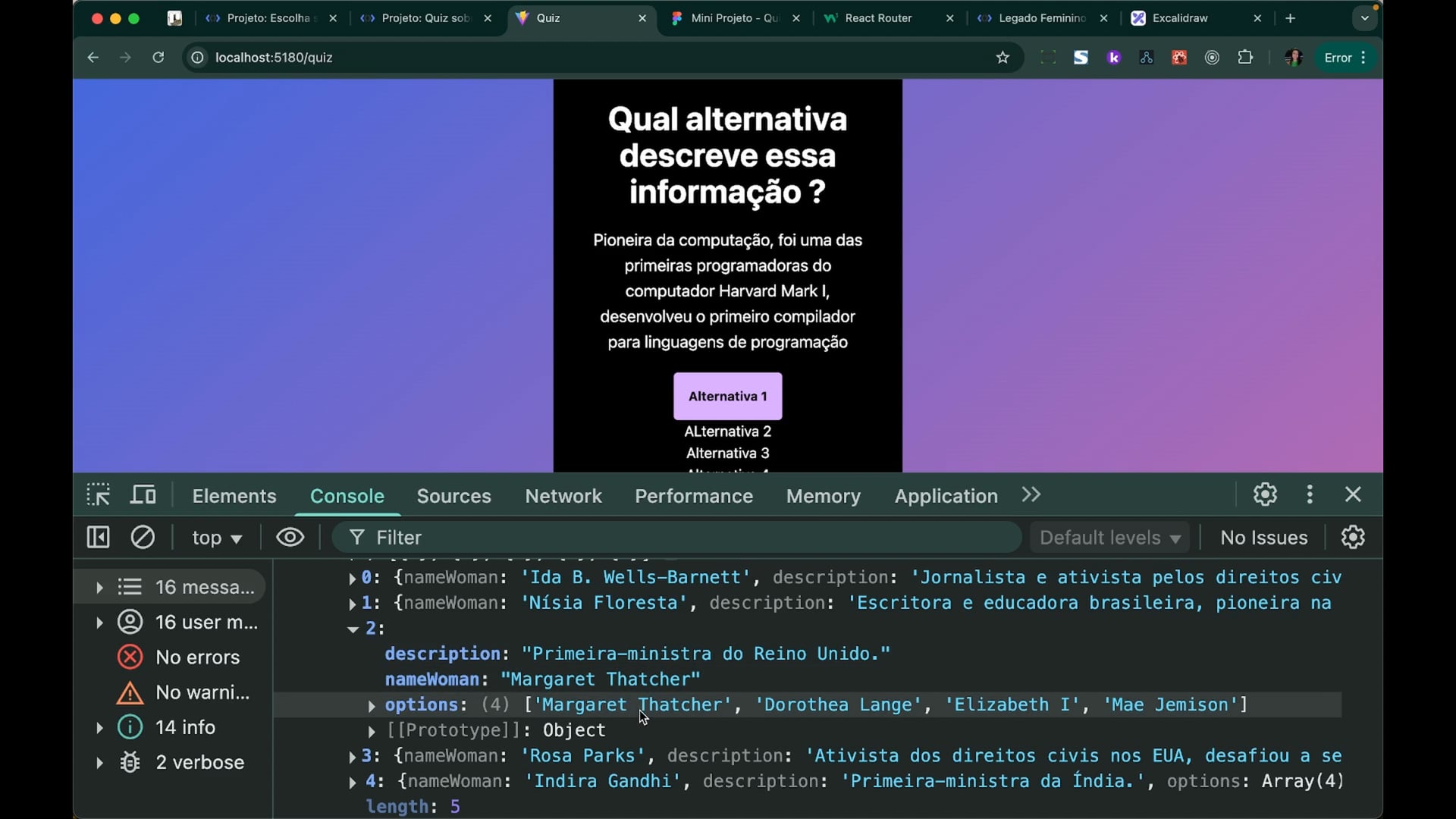
Task: Open DevTools settings gear icon
Action: (x=1265, y=495)
